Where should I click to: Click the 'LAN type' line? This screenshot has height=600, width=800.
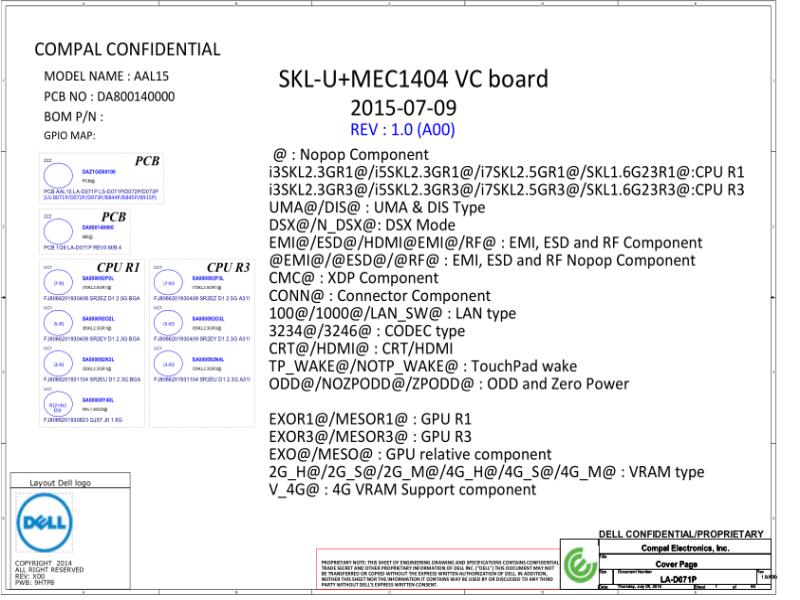[392, 313]
